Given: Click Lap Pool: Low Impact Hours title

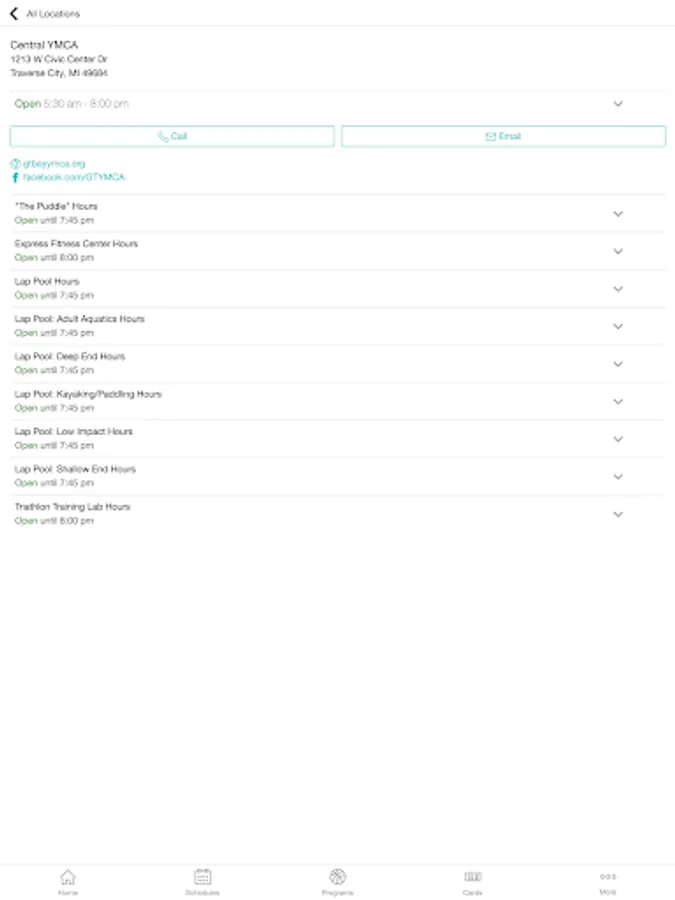Looking at the screenshot, I should tap(73, 432).
